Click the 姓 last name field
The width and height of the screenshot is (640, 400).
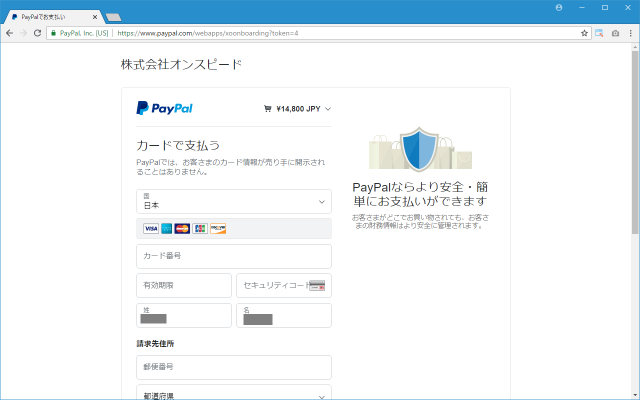[x=184, y=315]
